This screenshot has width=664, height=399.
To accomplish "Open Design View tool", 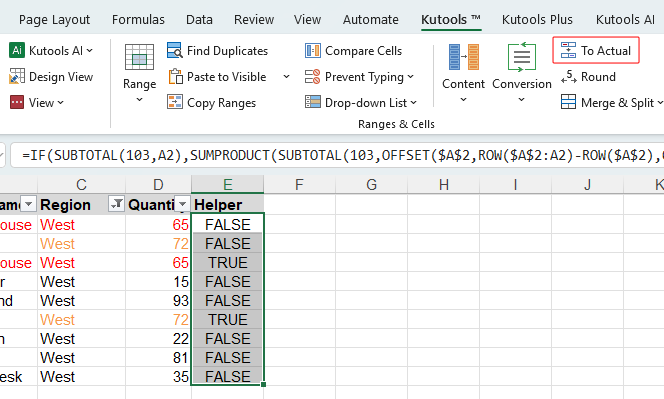I will coord(51,77).
